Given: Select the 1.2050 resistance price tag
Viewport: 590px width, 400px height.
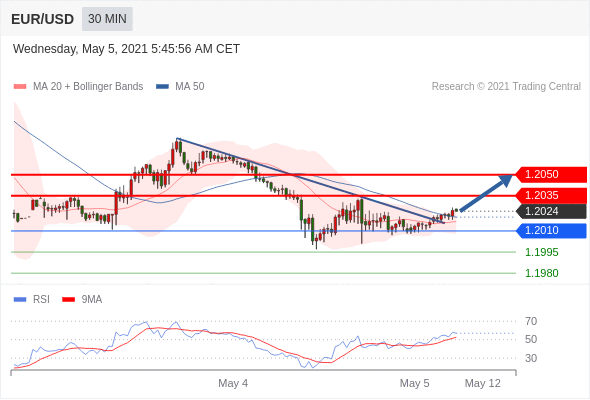Looking at the screenshot, I should click(x=551, y=175).
